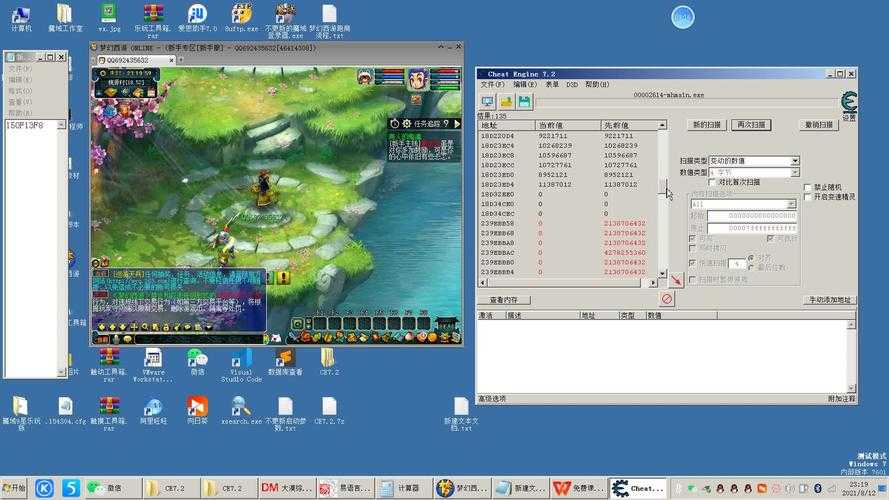Open the 微信 (WeChat) desktop shortcut
The image size is (889, 500).
pos(197,362)
